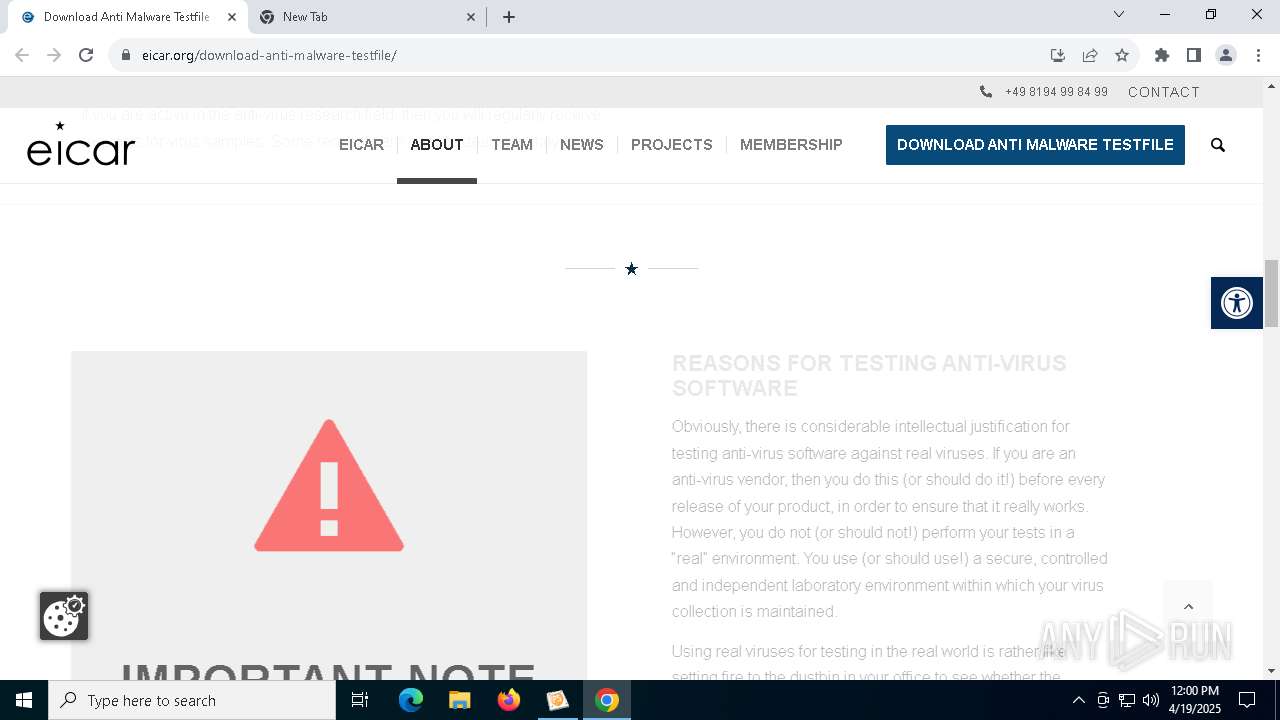Open the PROJECTS menu item
This screenshot has height=720, width=1280.
point(672,145)
